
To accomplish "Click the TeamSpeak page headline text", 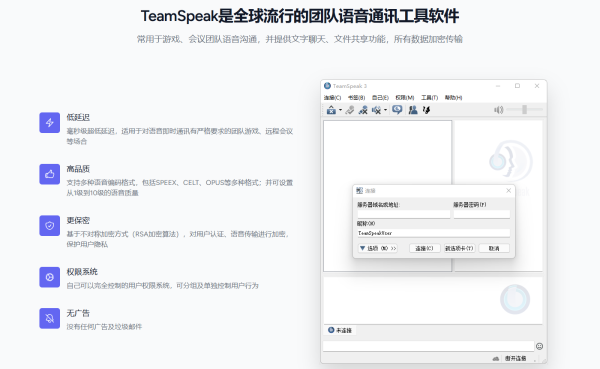I will pyautogui.click(x=300, y=16).
